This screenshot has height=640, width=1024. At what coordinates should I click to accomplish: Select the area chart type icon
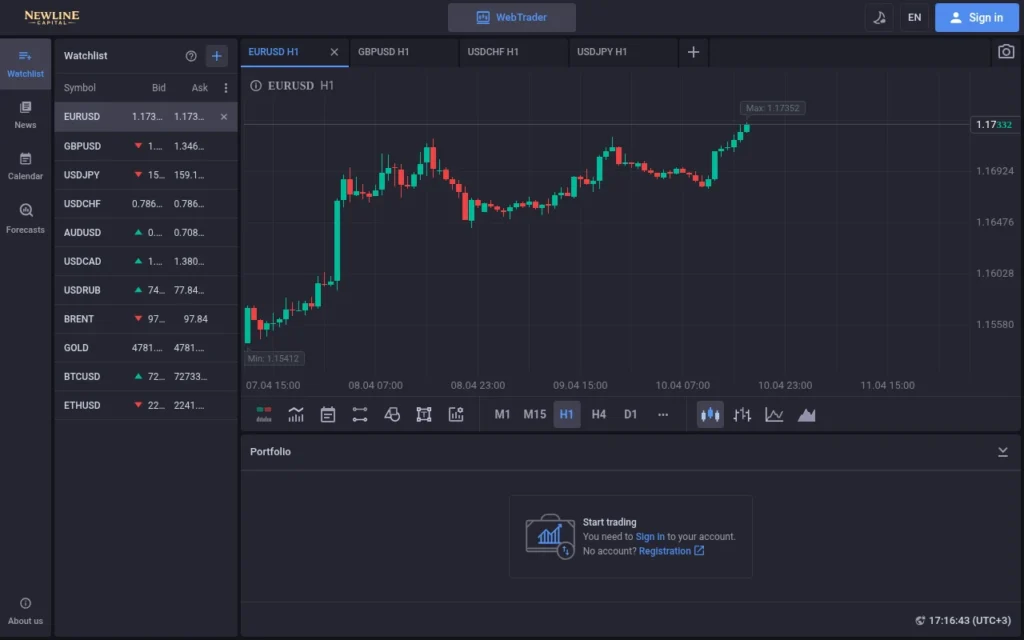[x=807, y=413]
